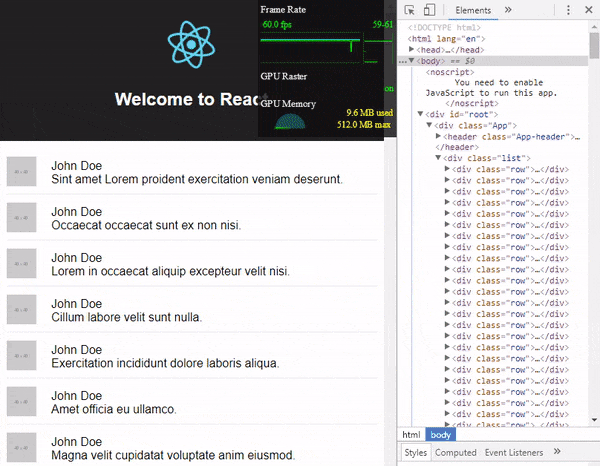
Task: Click the avatar beside Lorem in occaecat row
Action: pyautogui.click(x=21, y=263)
